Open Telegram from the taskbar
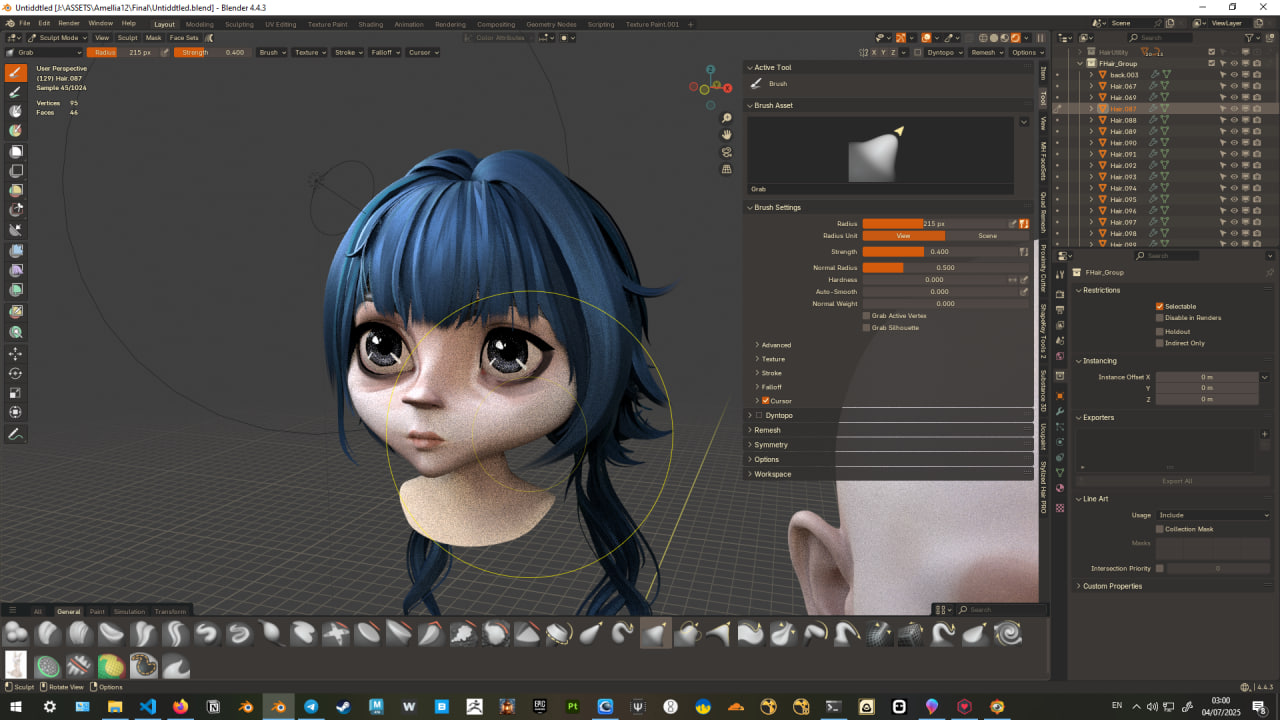Viewport: 1280px width, 720px height. click(311, 706)
